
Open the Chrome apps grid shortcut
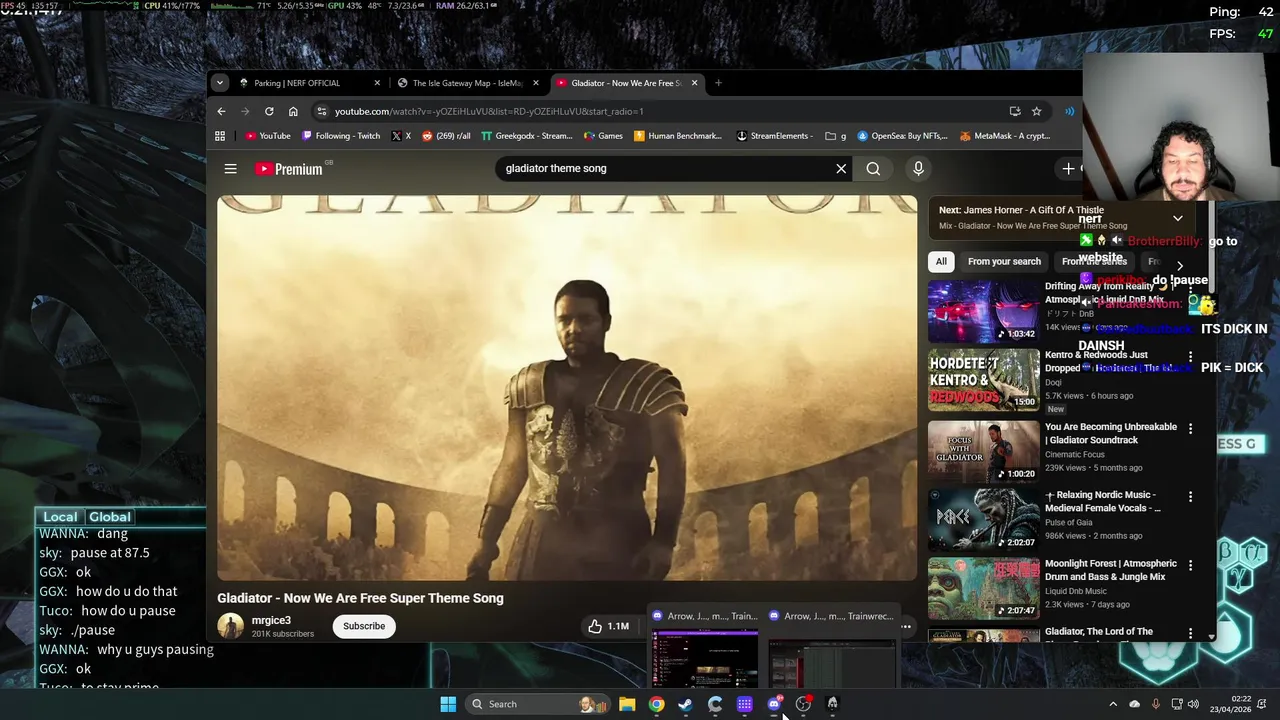(x=220, y=136)
